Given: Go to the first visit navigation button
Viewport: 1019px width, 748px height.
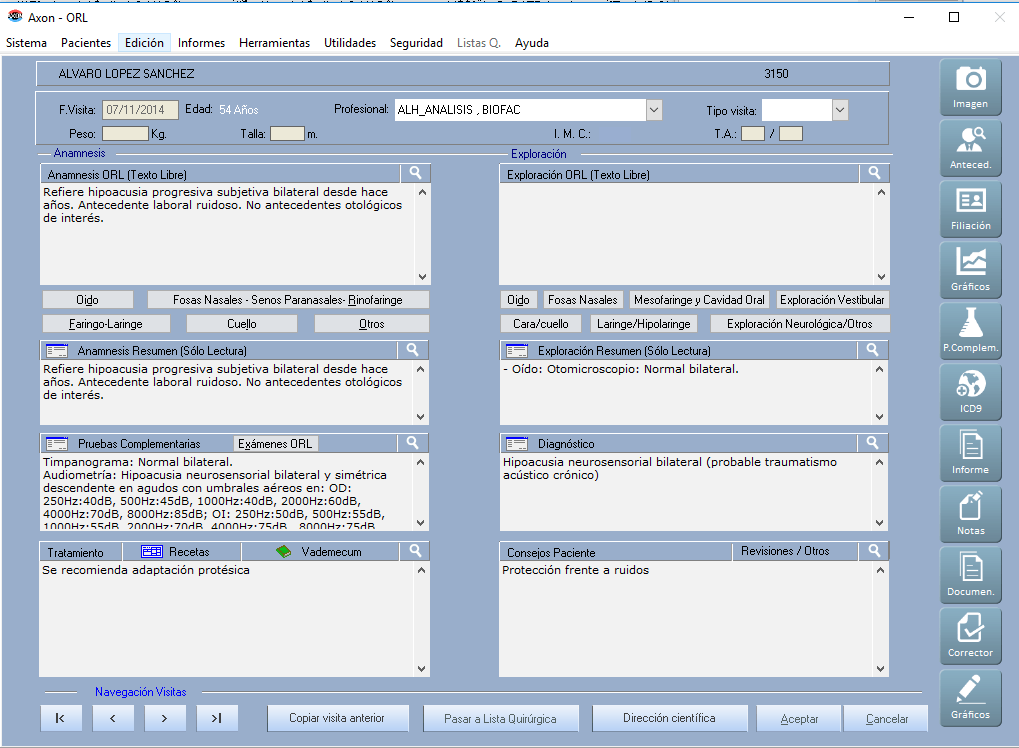Looking at the screenshot, I should (x=61, y=718).
